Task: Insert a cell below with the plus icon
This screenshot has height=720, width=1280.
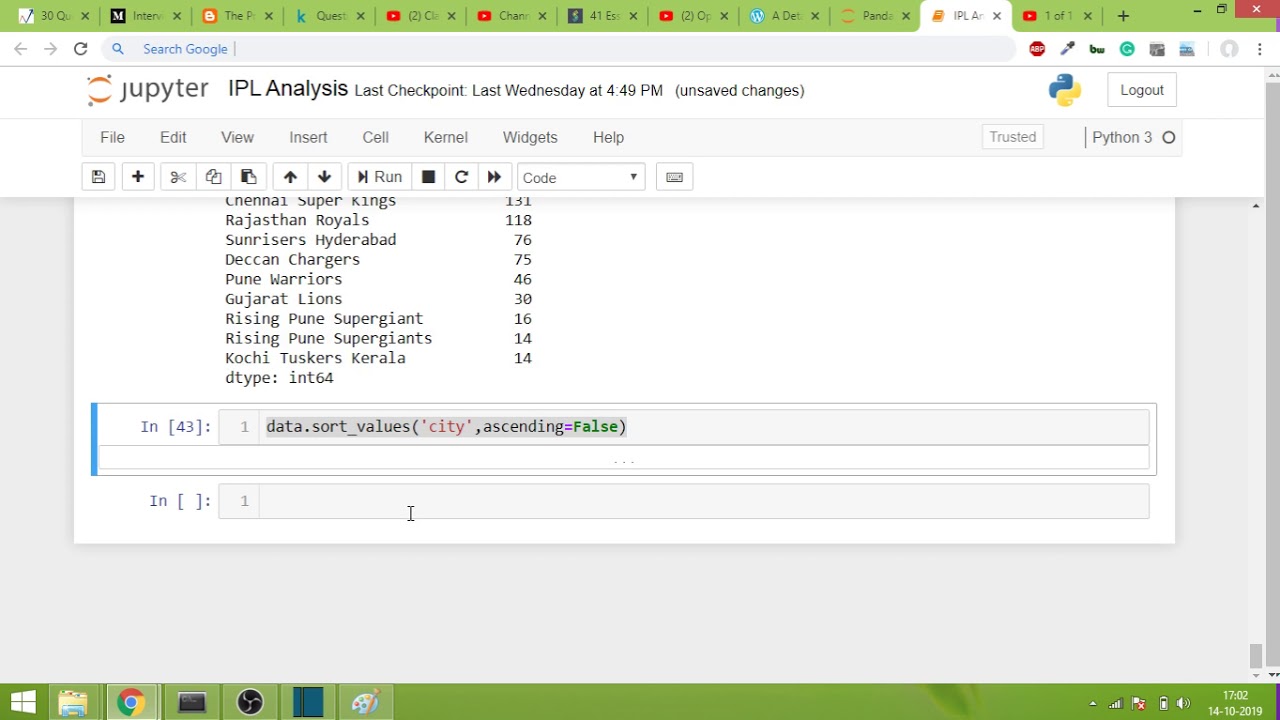Action: click(x=138, y=177)
